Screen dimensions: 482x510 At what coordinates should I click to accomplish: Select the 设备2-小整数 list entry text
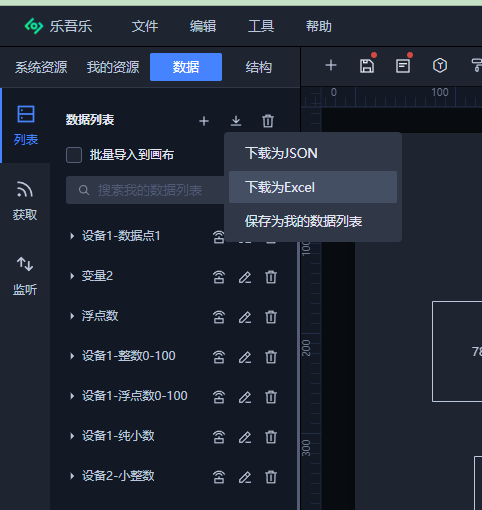[118, 476]
